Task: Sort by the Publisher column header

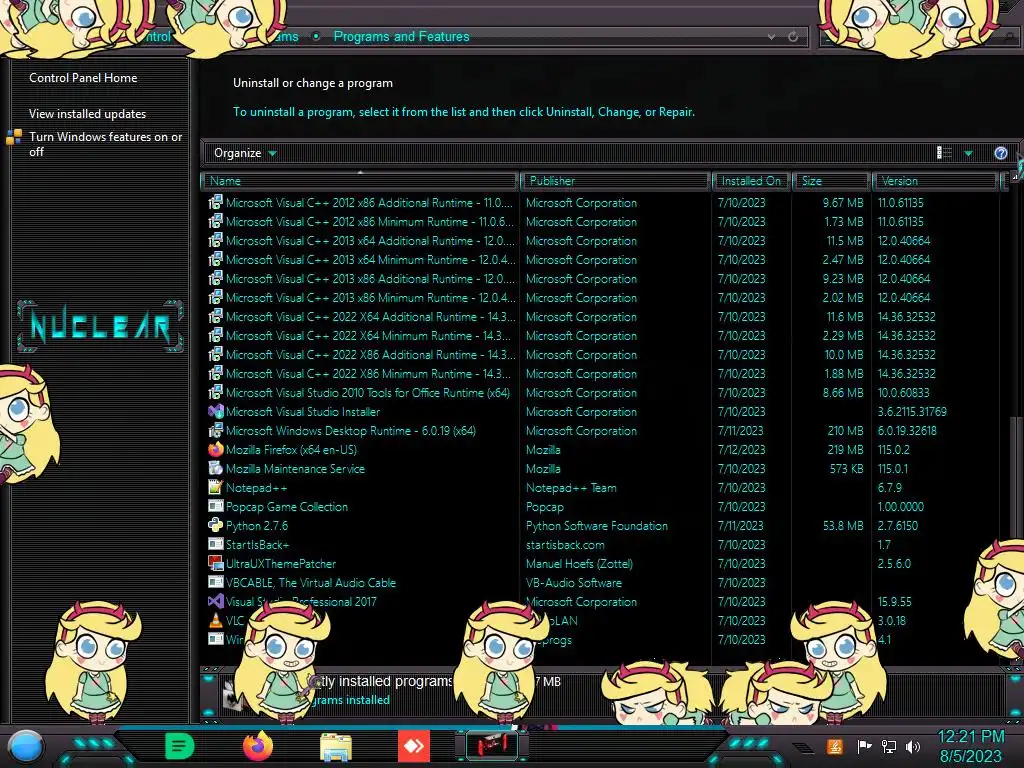Action: pos(615,181)
